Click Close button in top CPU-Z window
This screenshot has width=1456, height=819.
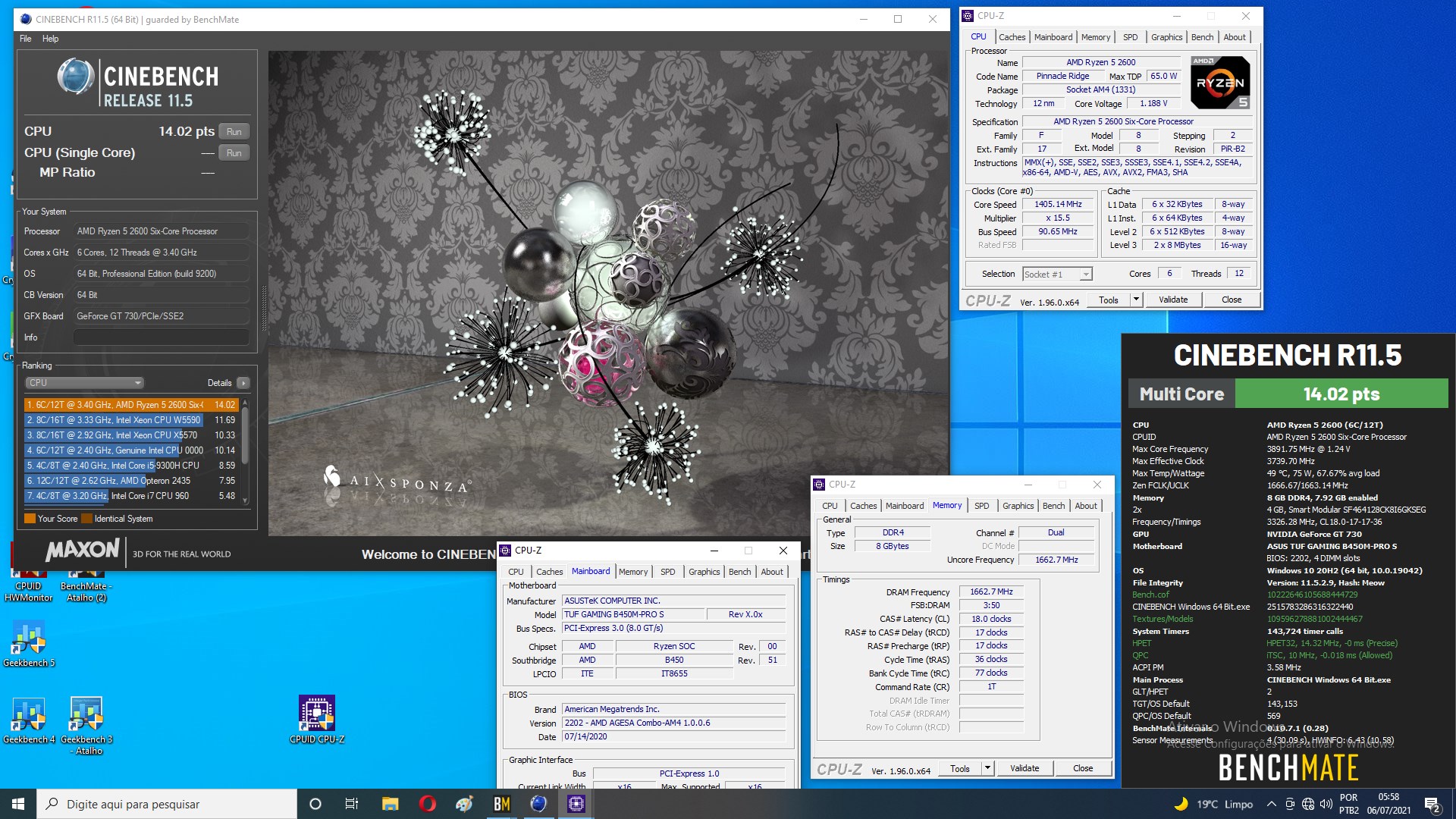pyautogui.click(x=1232, y=300)
